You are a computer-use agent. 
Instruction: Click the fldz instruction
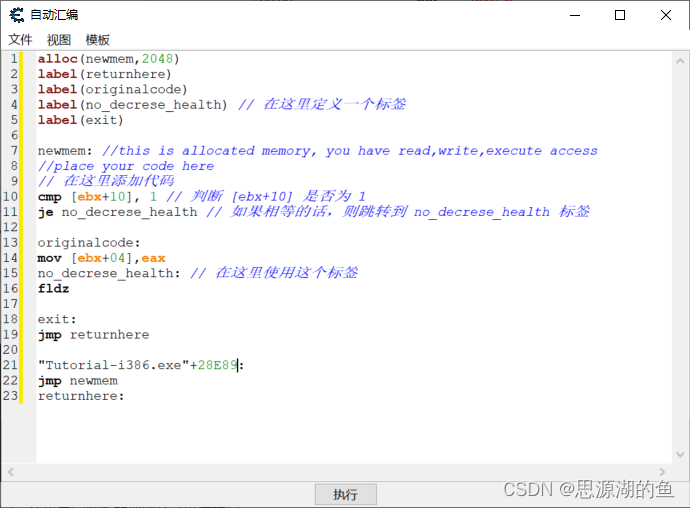[53, 288]
